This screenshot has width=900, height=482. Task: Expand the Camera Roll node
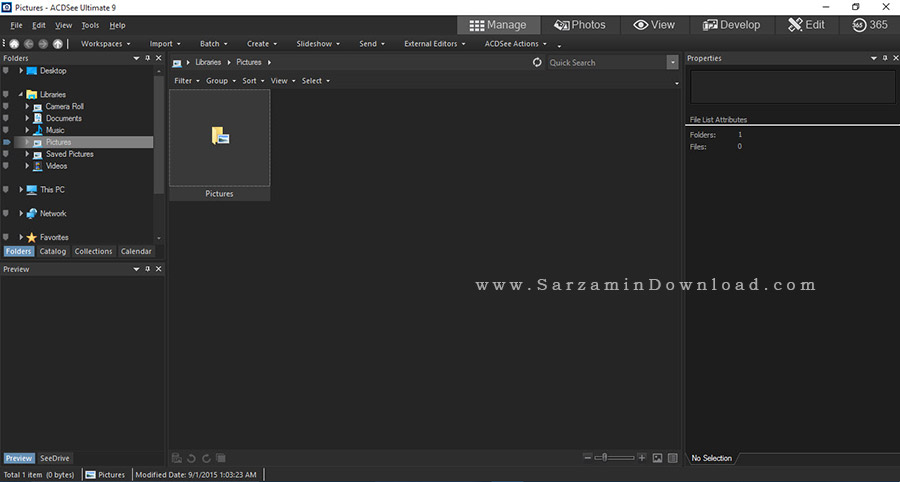(27, 106)
